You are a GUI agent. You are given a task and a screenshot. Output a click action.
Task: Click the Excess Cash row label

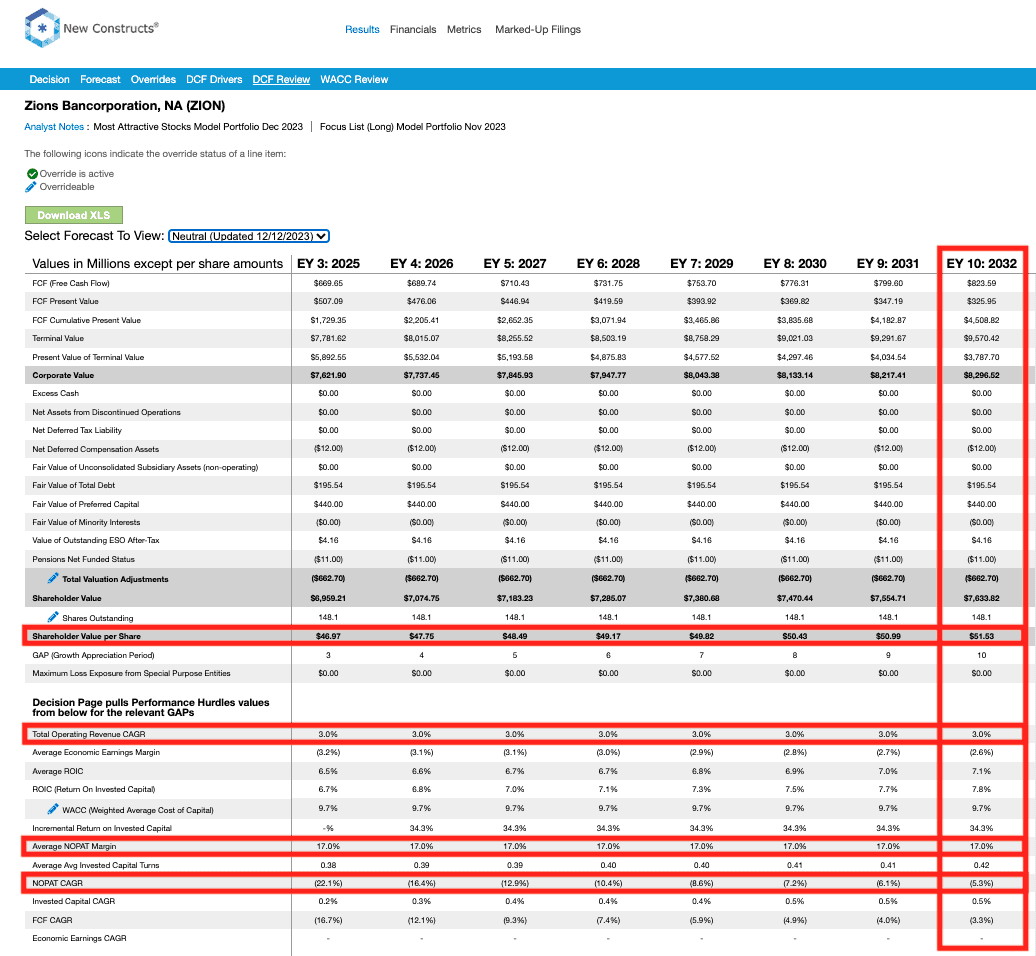pos(56,393)
